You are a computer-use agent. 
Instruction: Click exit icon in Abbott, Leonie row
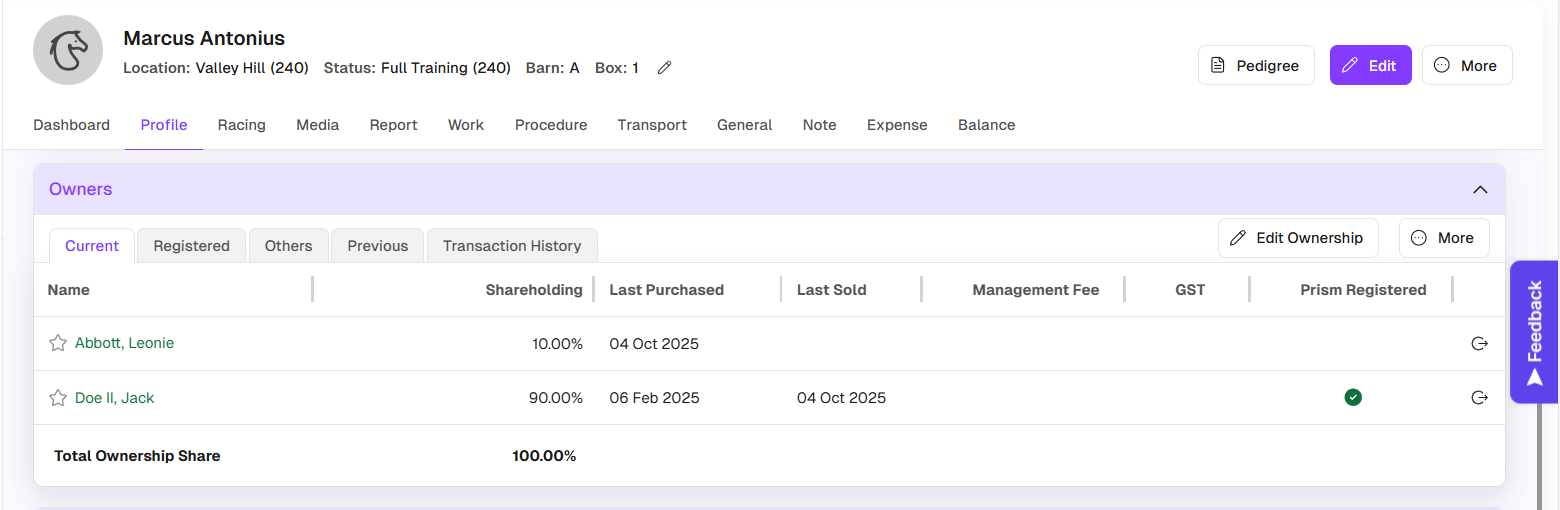[1479, 344]
